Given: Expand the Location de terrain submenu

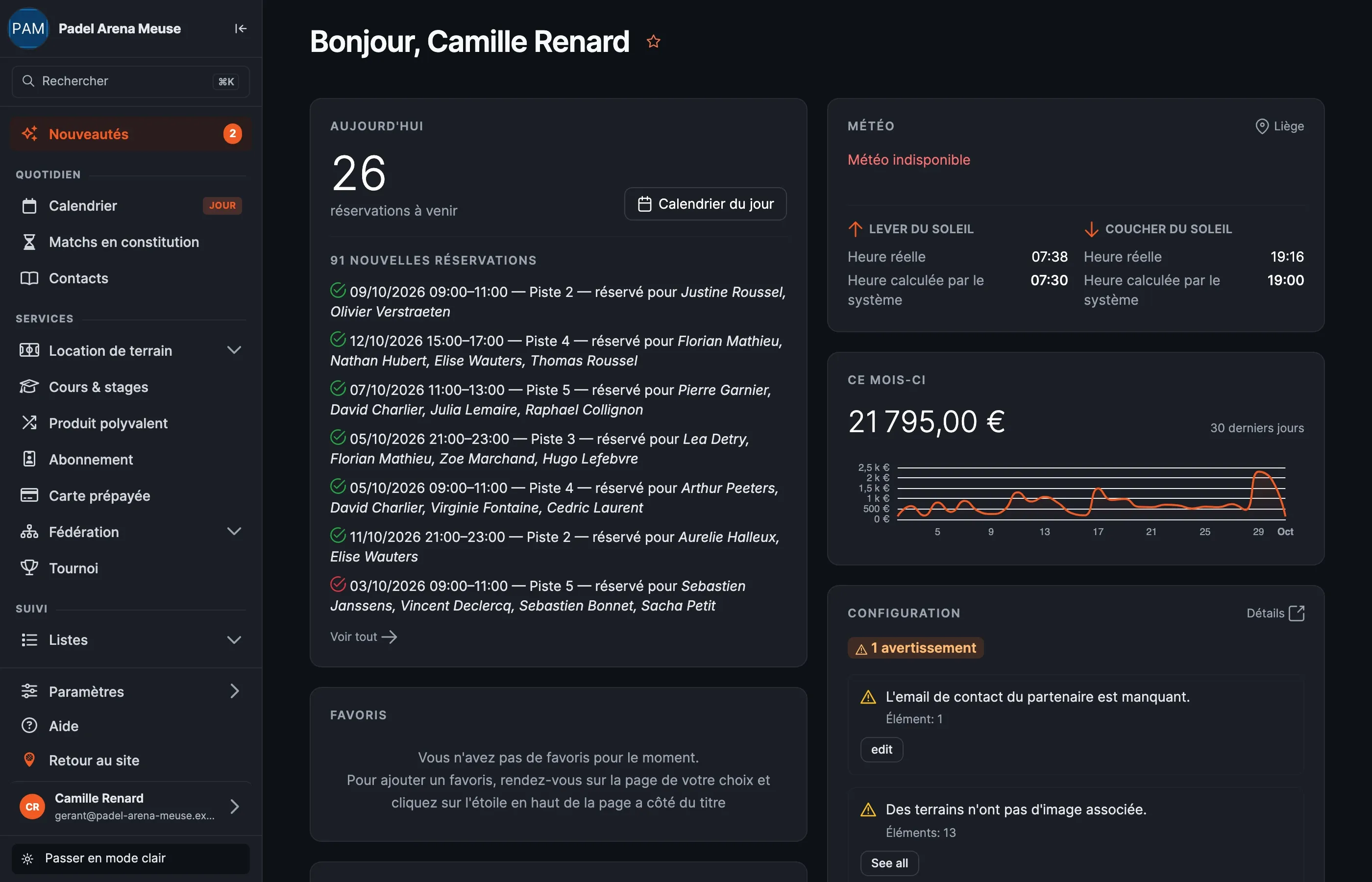Looking at the screenshot, I should (234, 350).
